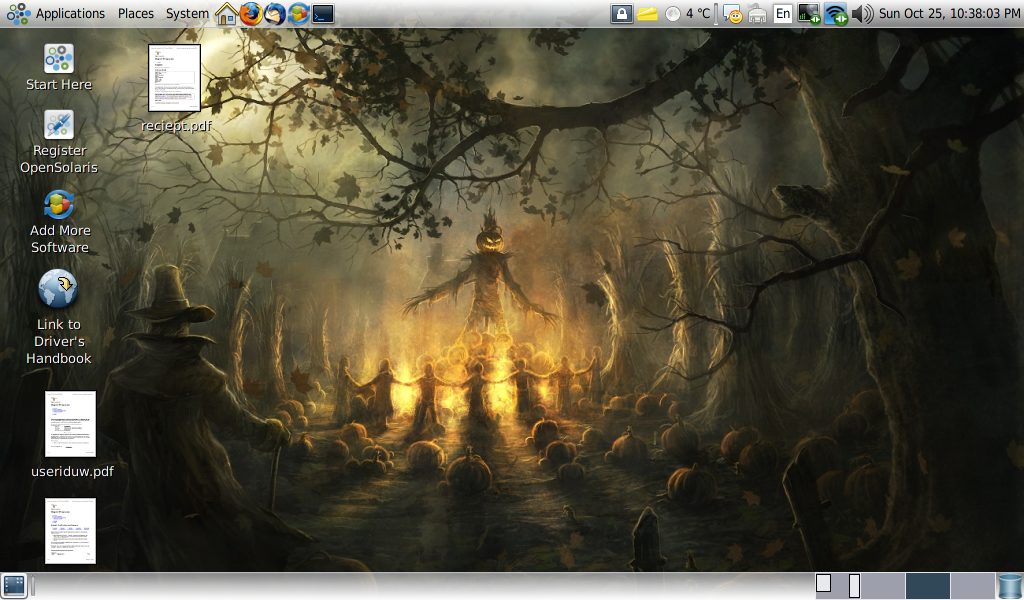The image size is (1024, 600).
Task: Open the yellow sticky notes applet
Action: 647,14
